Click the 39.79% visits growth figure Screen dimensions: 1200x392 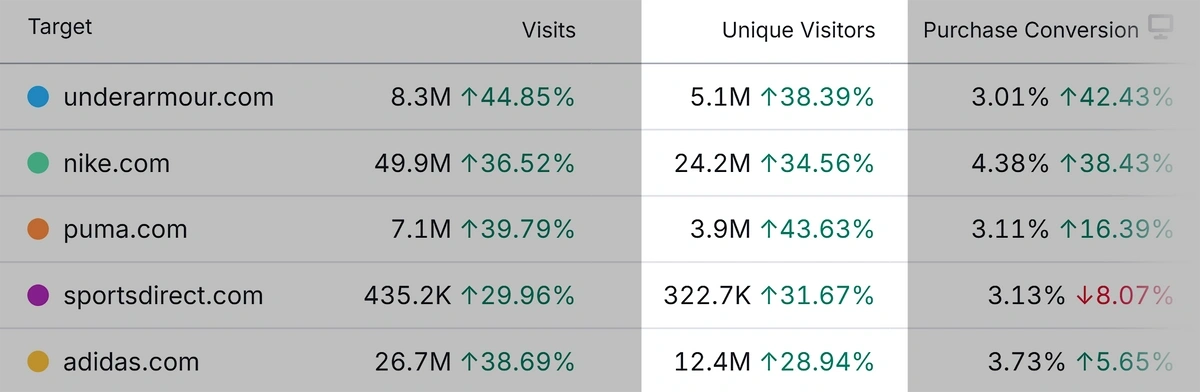[x=517, y=229]
